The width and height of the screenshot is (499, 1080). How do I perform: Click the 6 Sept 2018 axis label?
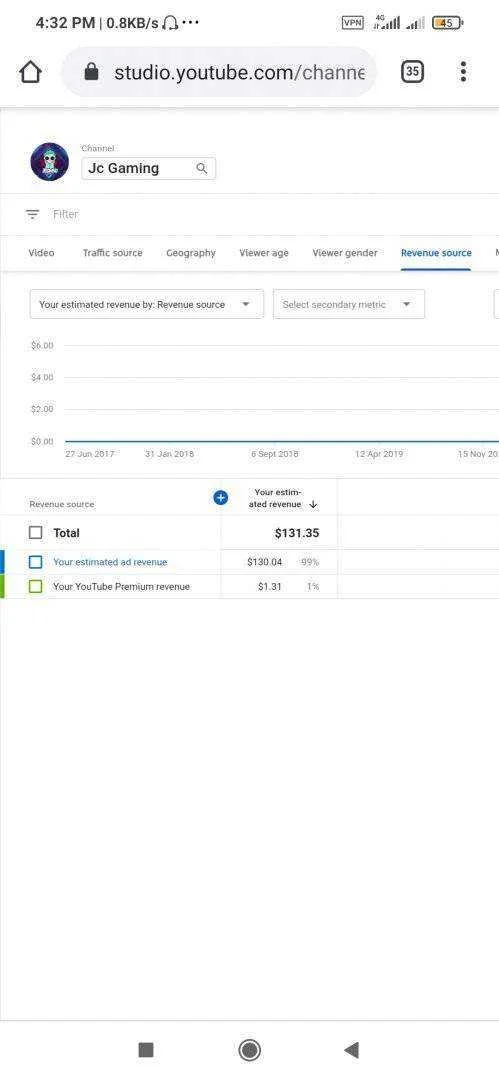[x=274, y=454]
